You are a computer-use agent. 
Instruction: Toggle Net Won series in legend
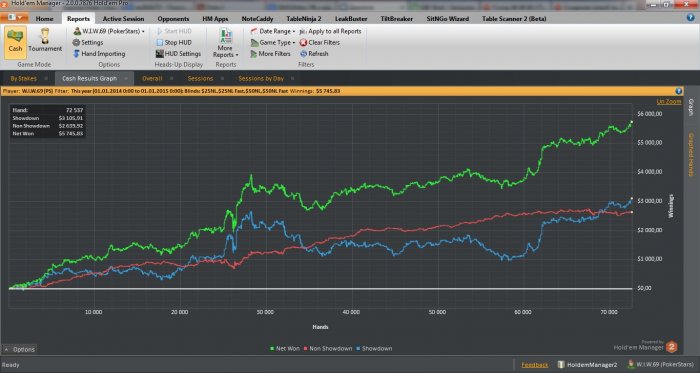click(x=285, y=348)
